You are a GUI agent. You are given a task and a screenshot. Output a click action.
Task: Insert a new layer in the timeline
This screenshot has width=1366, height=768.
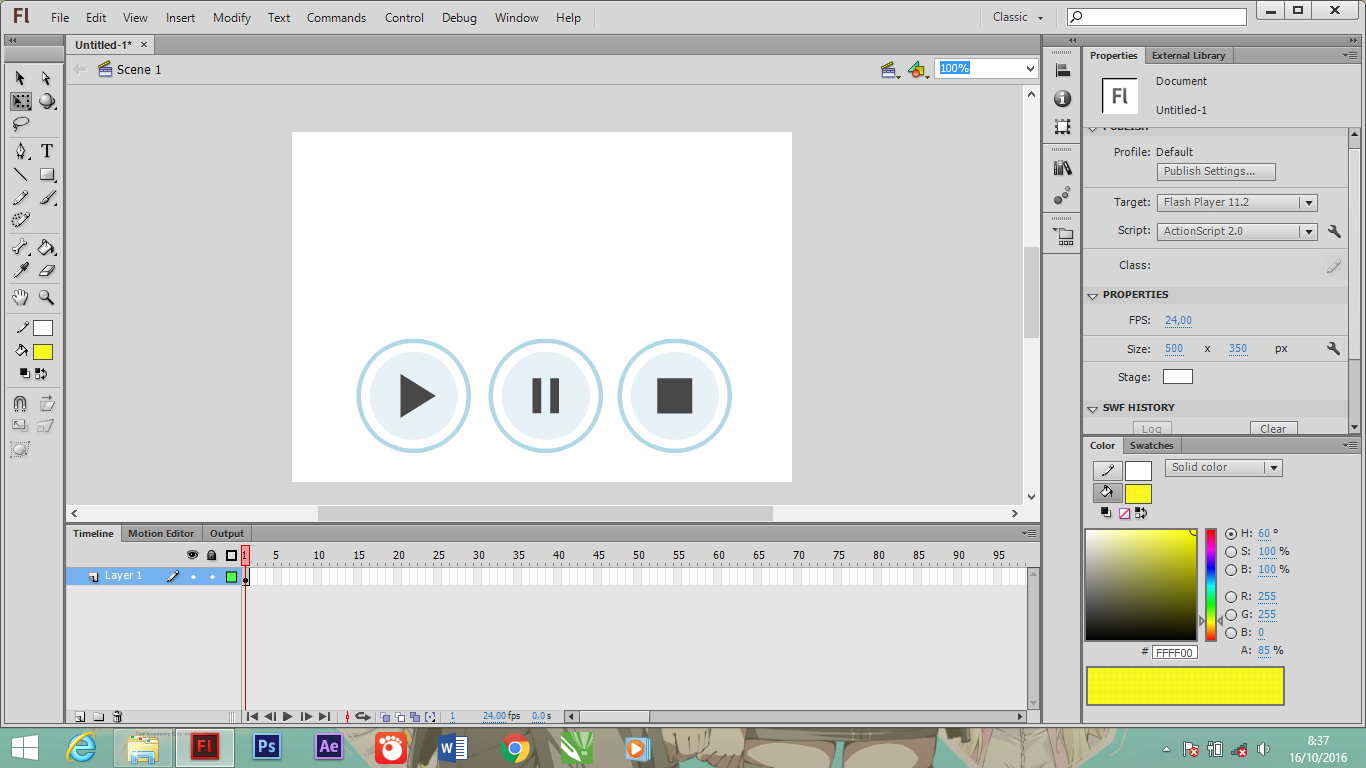pos(79,716)
